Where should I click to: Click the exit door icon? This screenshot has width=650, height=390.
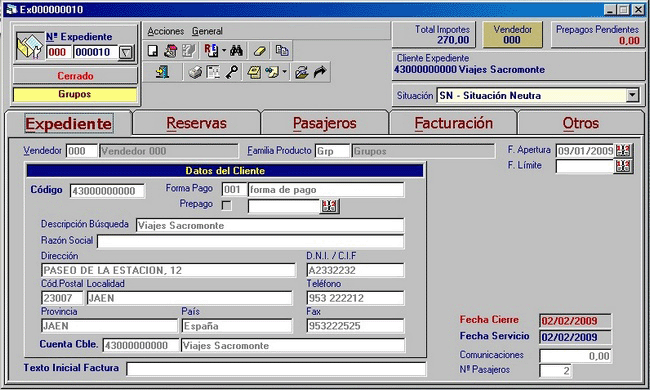point(162,73)
